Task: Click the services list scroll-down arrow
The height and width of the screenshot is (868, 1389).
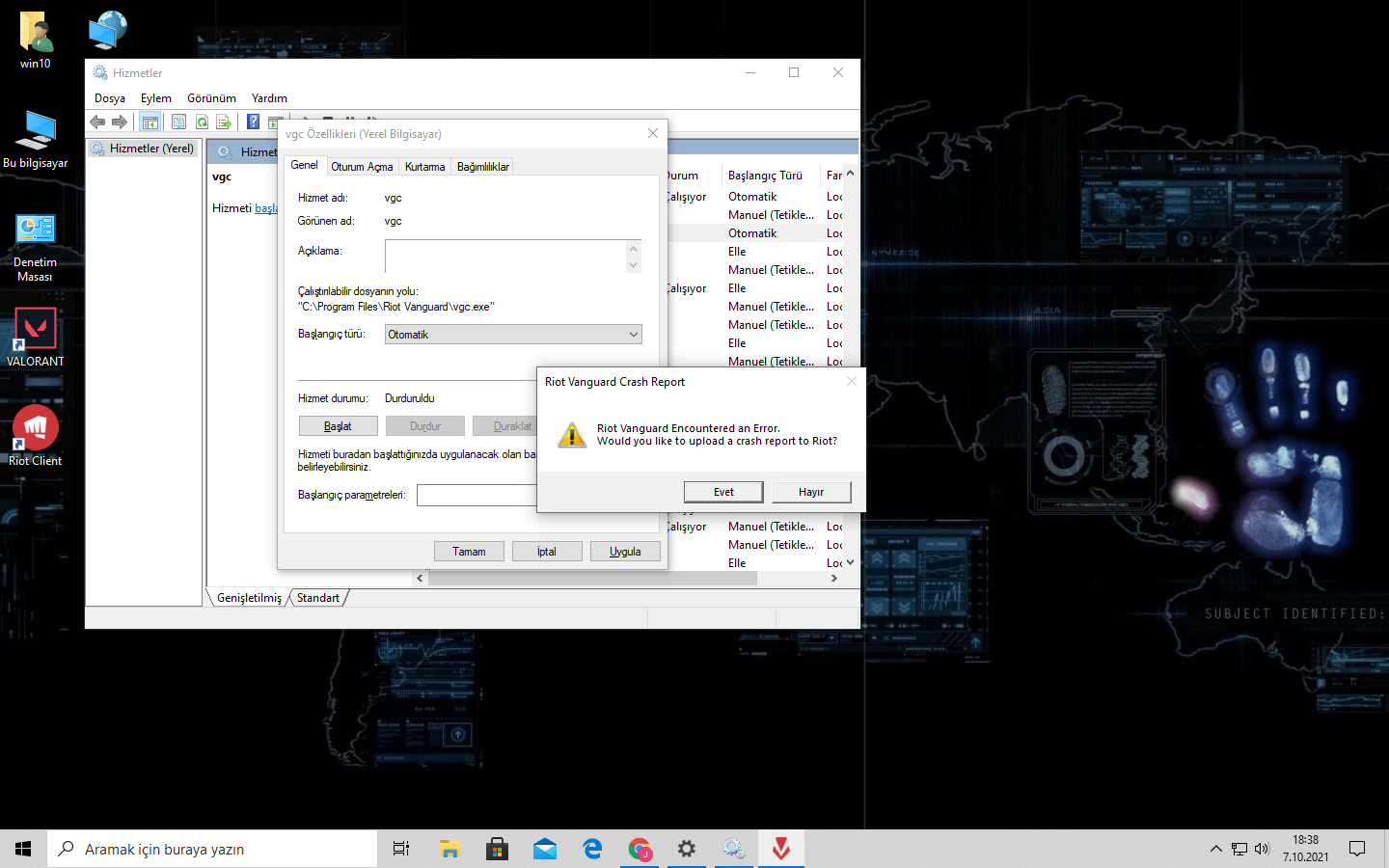Action: click(x=850, y=562)
